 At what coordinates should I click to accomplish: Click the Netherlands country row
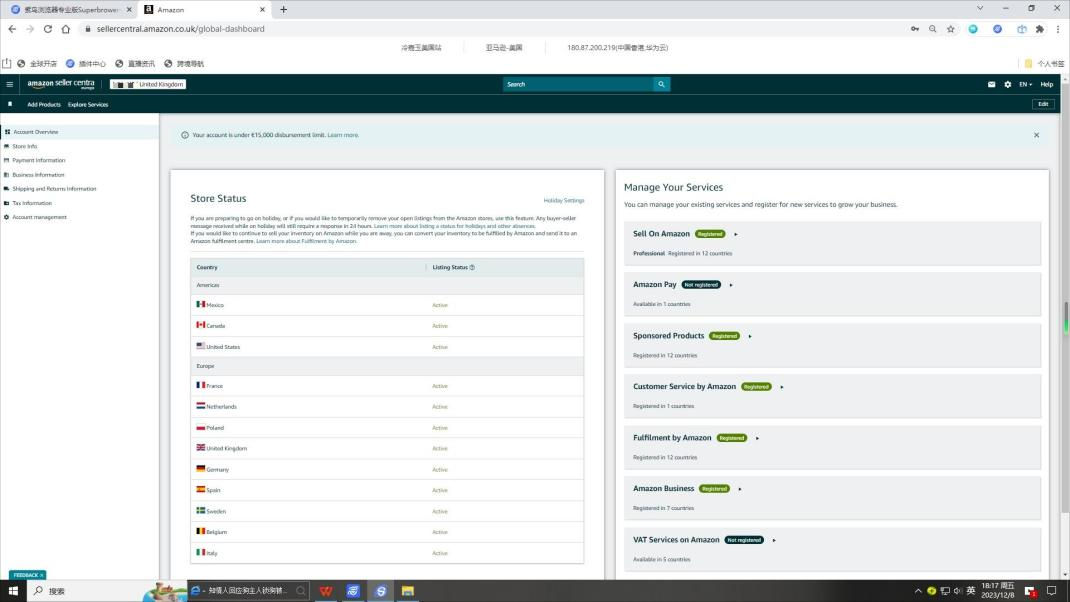[x=387, y=407]
